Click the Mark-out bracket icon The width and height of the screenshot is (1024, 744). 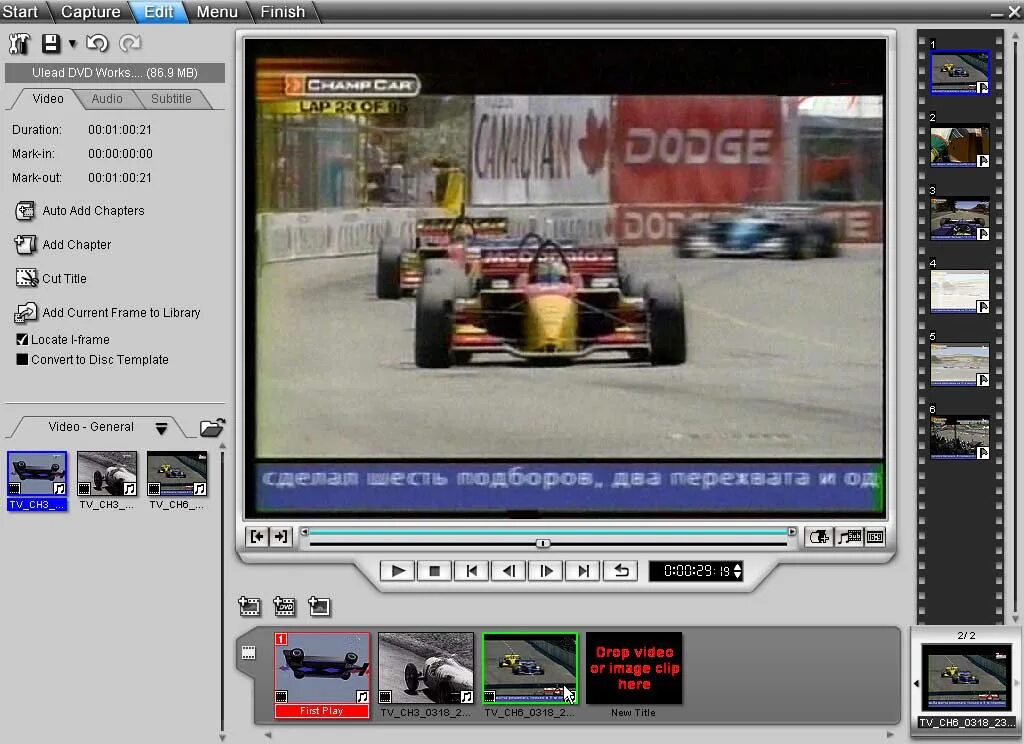click(280, 537)
